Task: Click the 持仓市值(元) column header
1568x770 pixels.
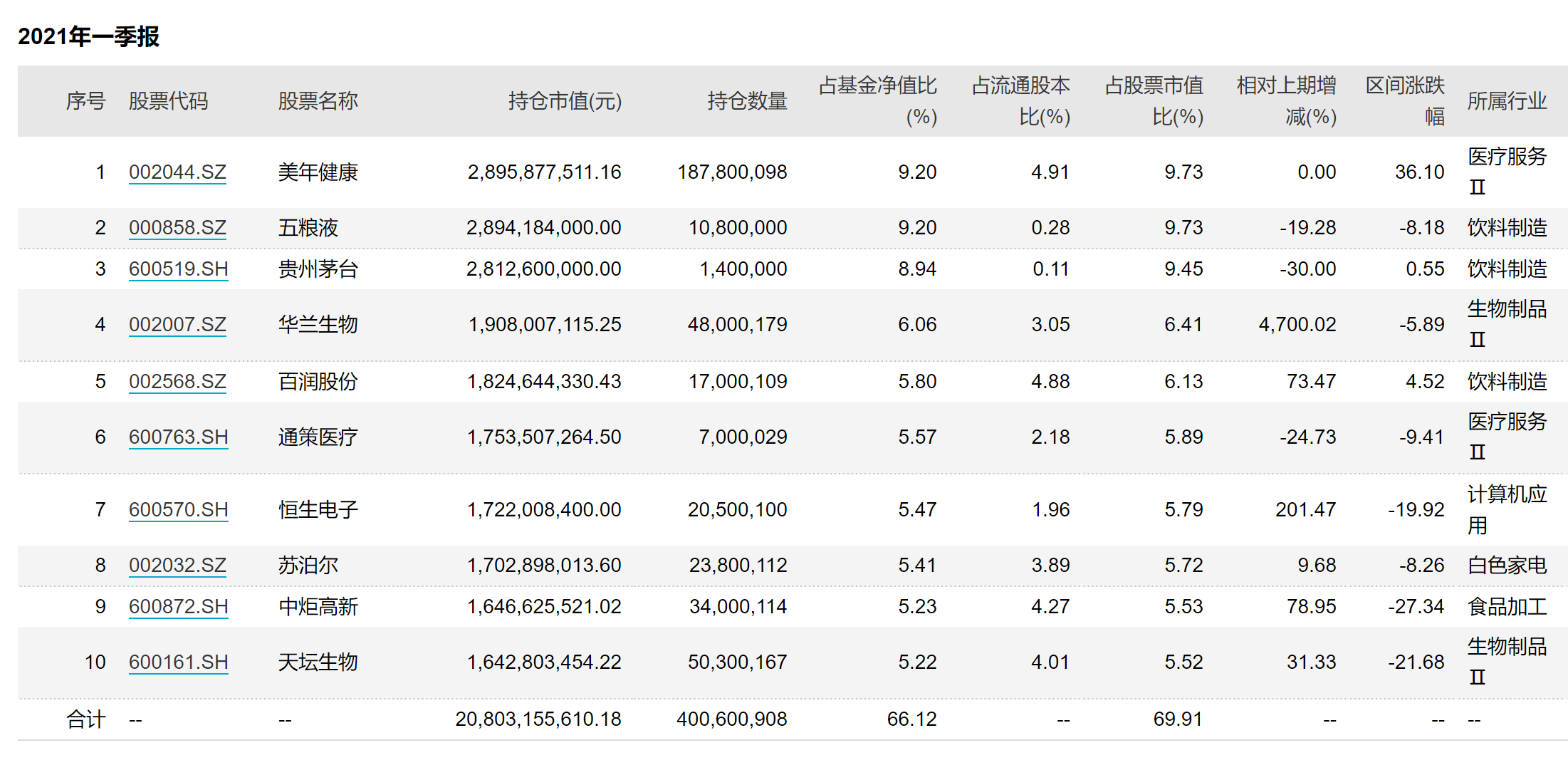Action: pyautogui.click(x=565, y=101)
